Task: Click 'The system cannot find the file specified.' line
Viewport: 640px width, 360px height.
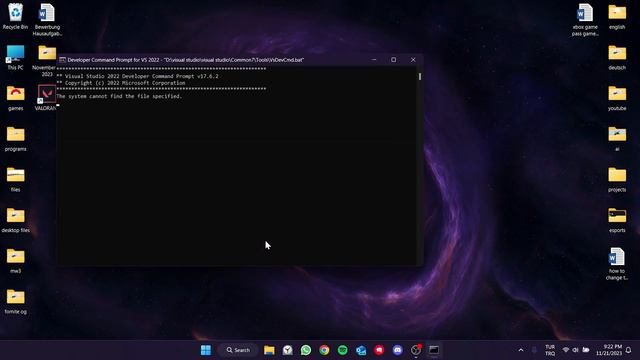Action: tap(119, 96)
